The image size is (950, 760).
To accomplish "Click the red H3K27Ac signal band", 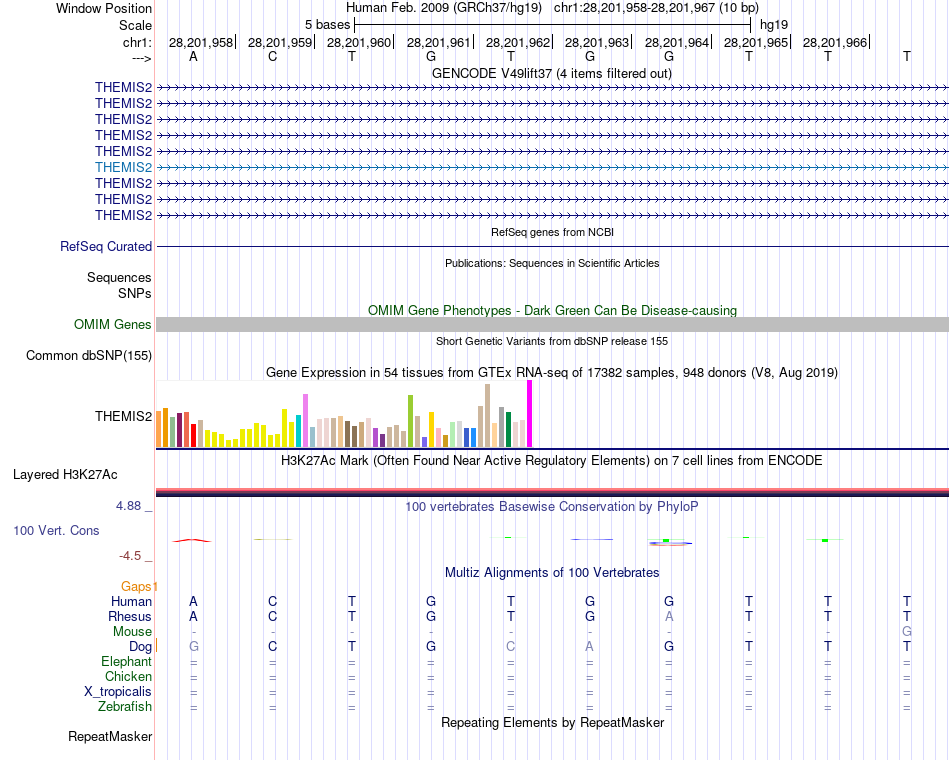I will pyautogui.click(x=553, y=491).
